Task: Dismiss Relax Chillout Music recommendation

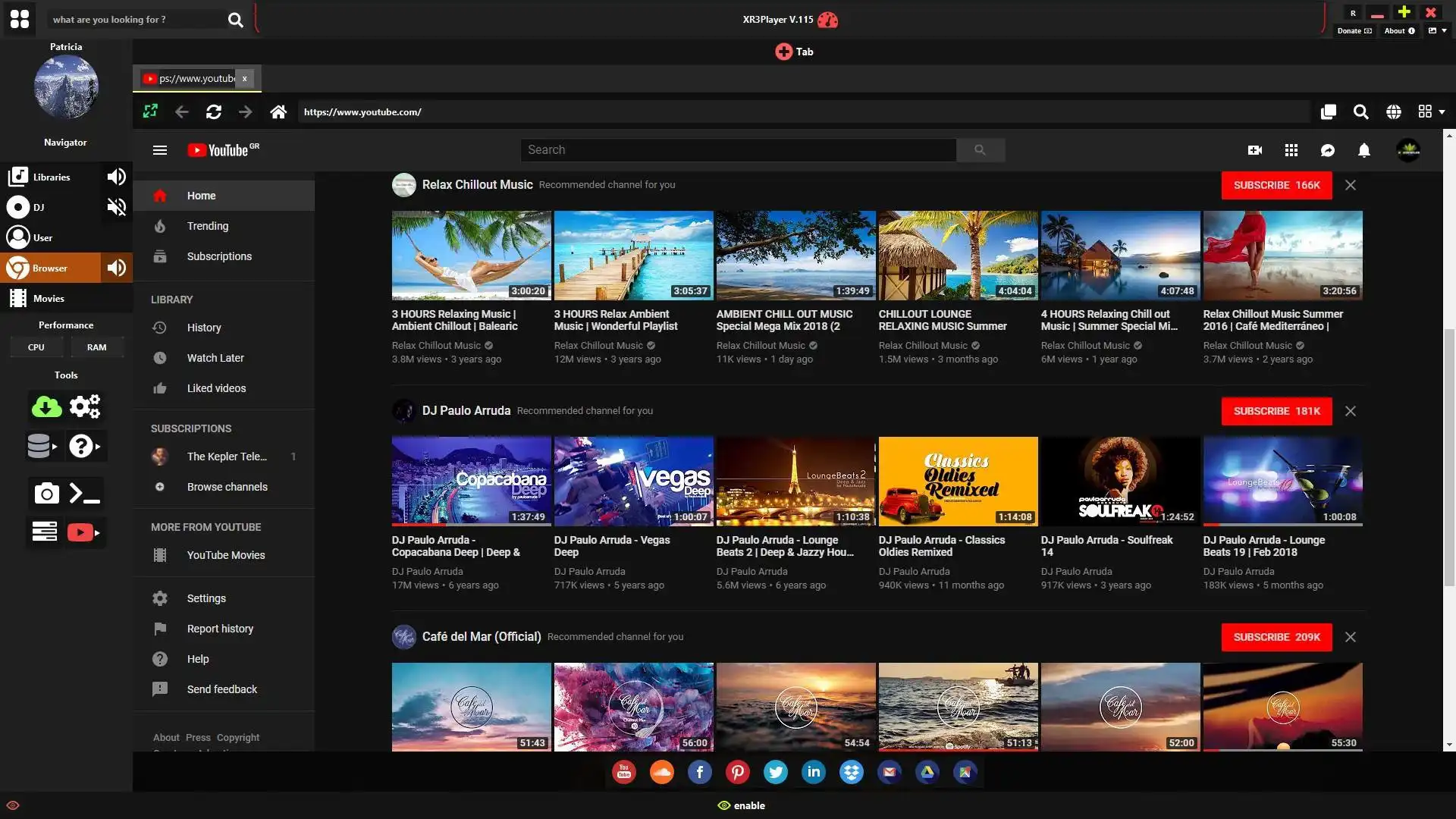Action: [x=1351, y=185]
